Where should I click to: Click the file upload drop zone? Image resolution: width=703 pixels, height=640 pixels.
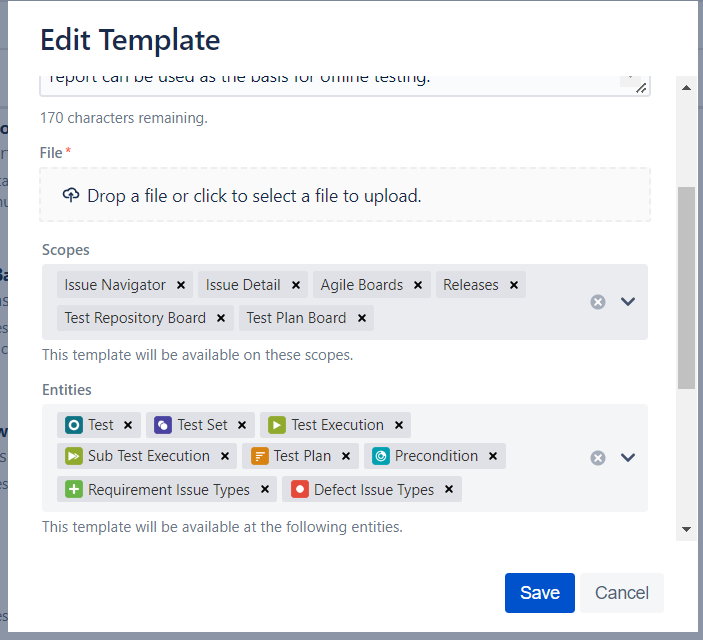[x=345, y=195]
